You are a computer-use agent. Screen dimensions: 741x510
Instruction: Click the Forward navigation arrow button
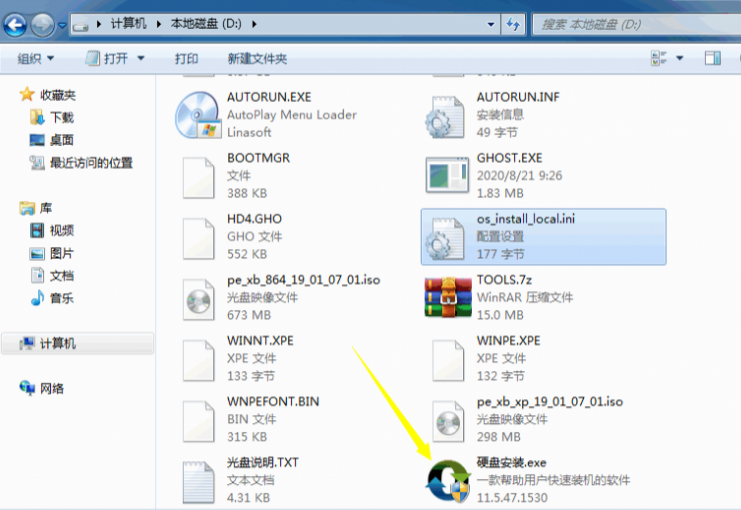click(43, 25)
